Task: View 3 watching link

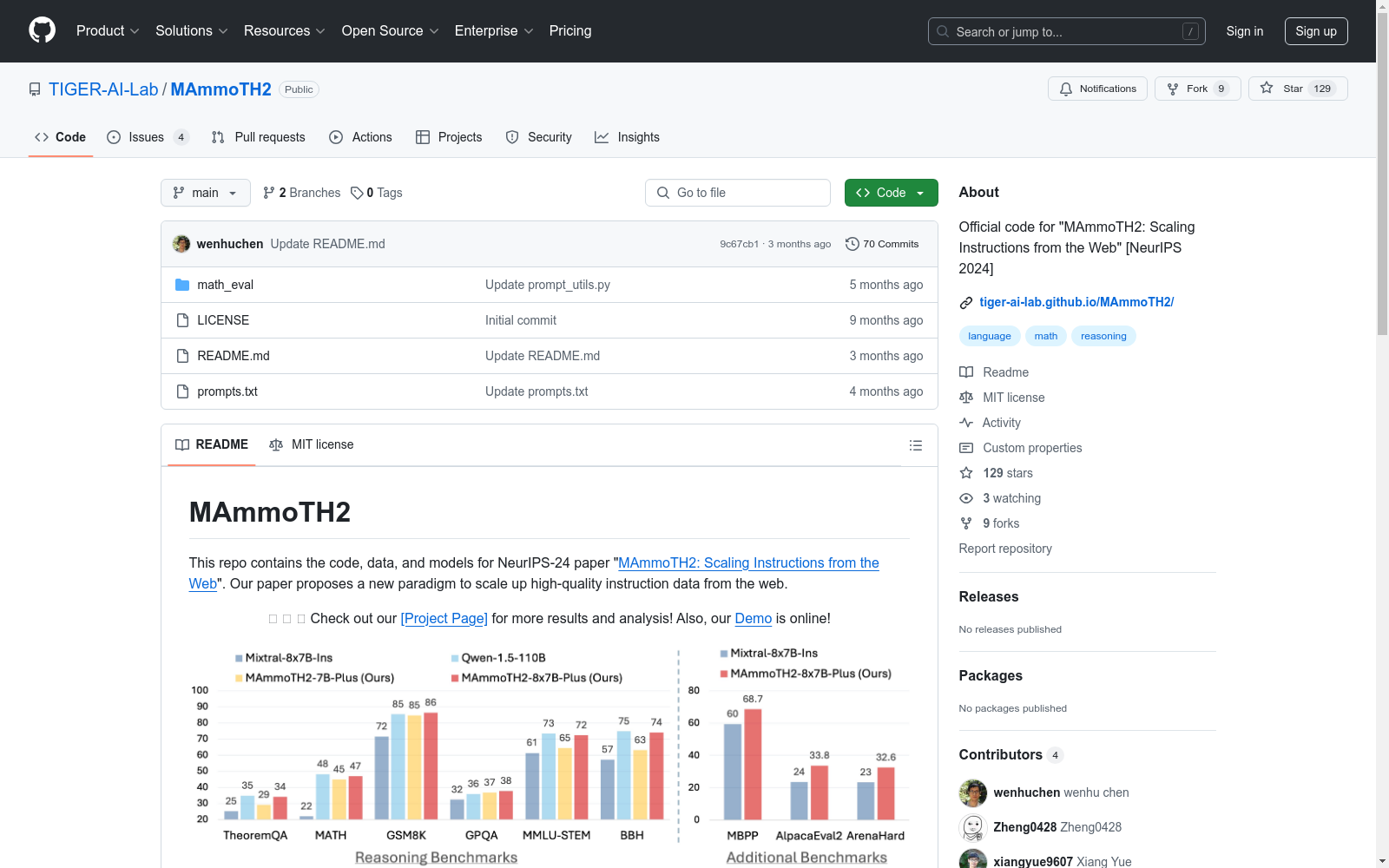Action: 1000,498
